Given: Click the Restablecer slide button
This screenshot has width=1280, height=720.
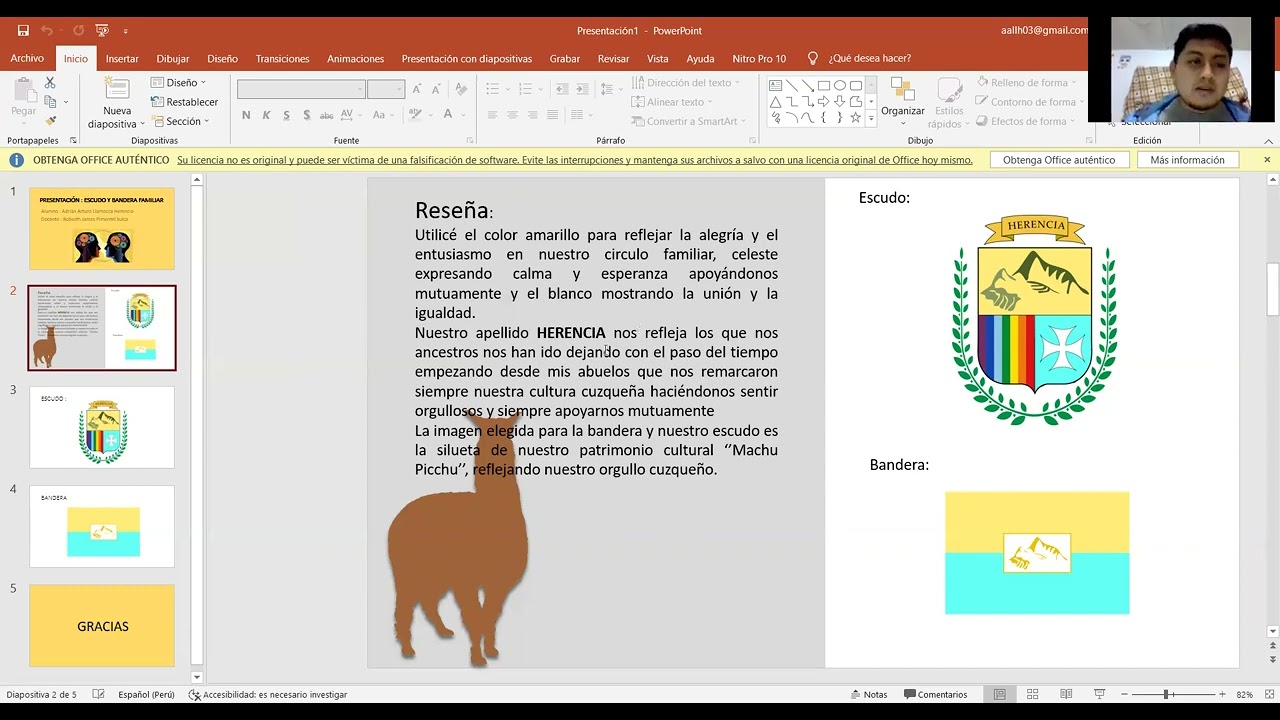Looking at the screenshot, I should click(x=184, y=102).
